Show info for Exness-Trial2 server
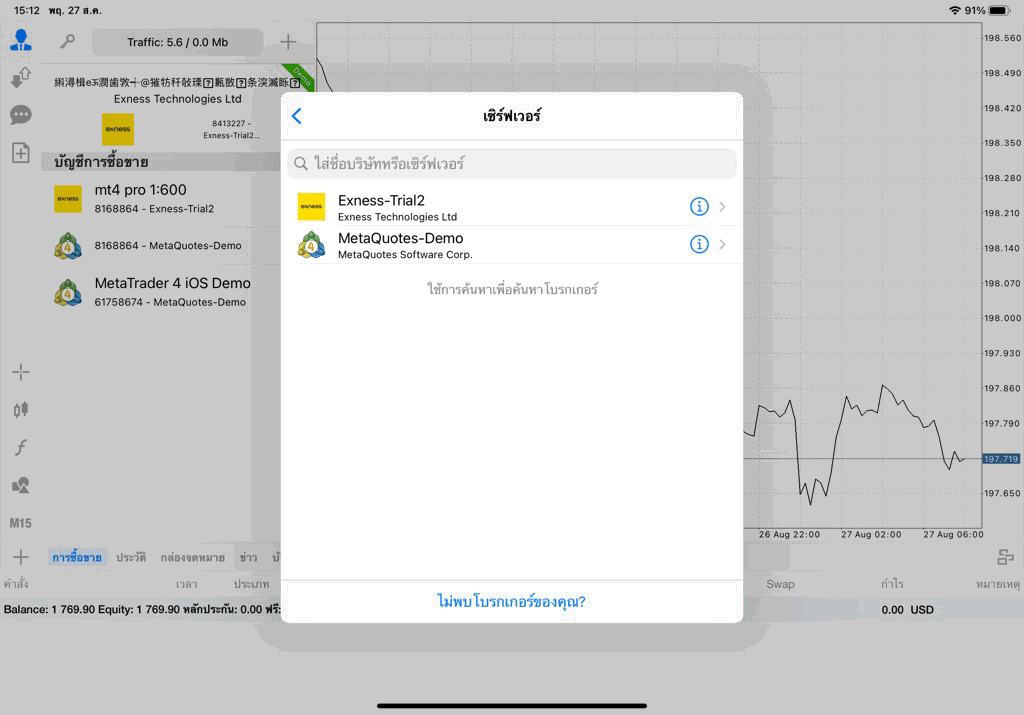 [x=699, y=206]
